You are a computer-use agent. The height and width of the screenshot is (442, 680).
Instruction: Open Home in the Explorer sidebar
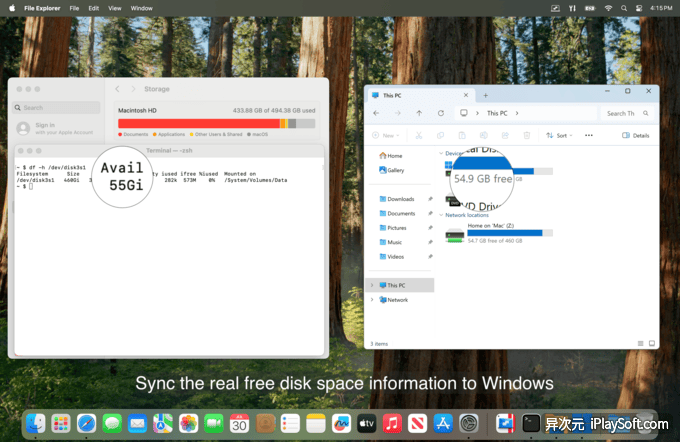coord(390,156)
